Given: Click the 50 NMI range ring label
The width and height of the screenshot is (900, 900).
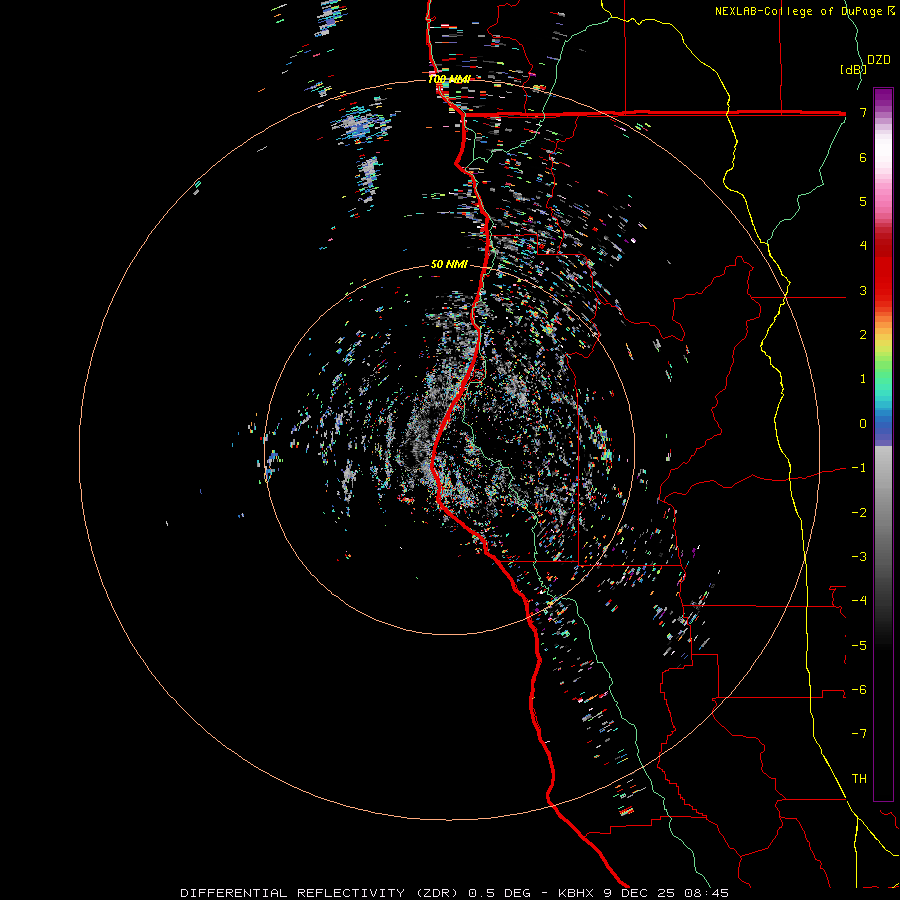Looking at the screenshot, I should (449, 264).
